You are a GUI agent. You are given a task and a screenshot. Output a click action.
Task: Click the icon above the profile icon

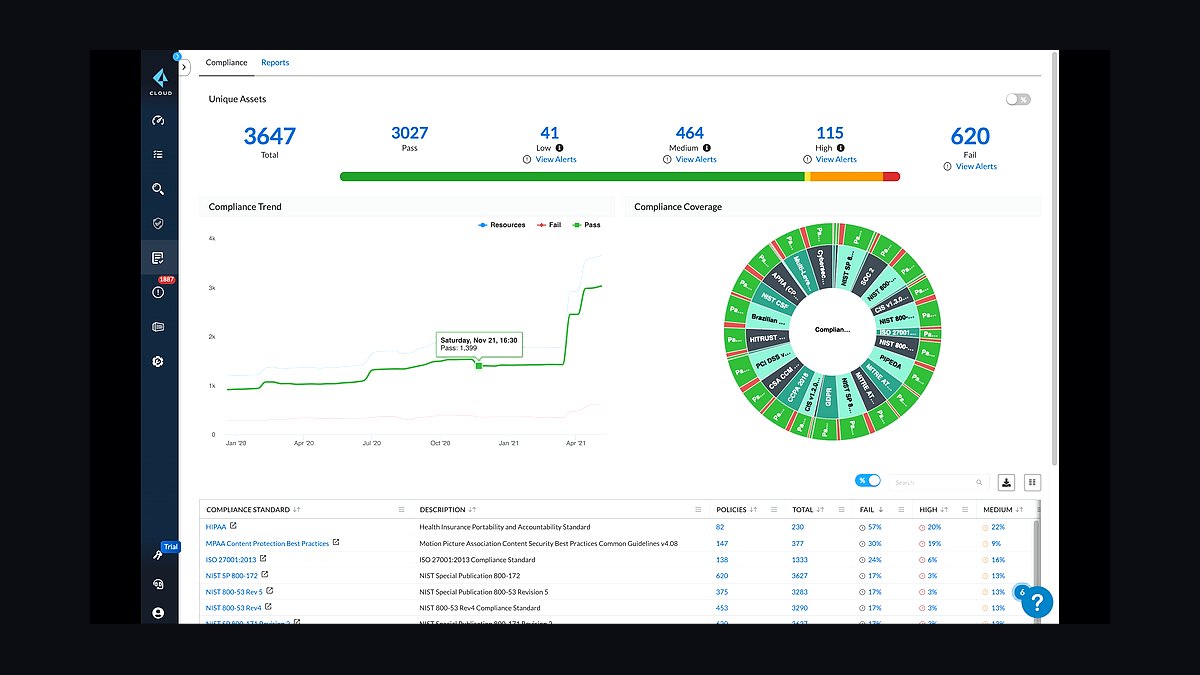(x=158, y=584)
